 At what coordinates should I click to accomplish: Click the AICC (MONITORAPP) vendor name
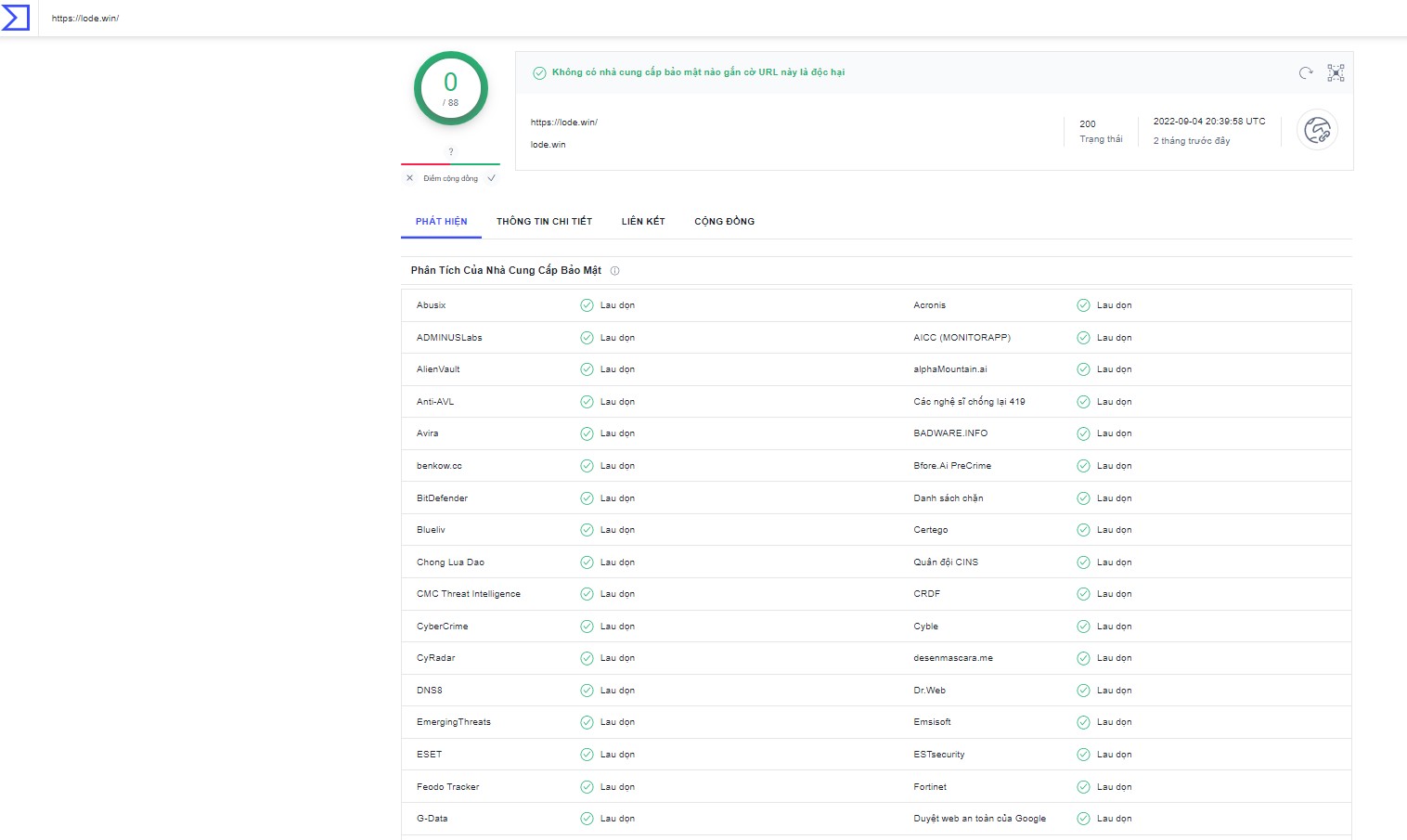[962, 338]
